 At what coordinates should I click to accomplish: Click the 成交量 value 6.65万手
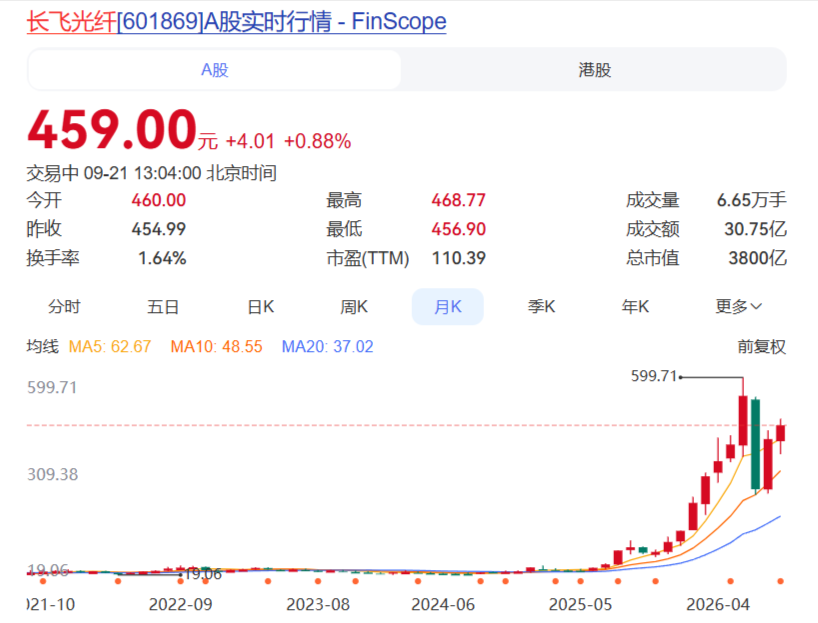pos(751,200)
